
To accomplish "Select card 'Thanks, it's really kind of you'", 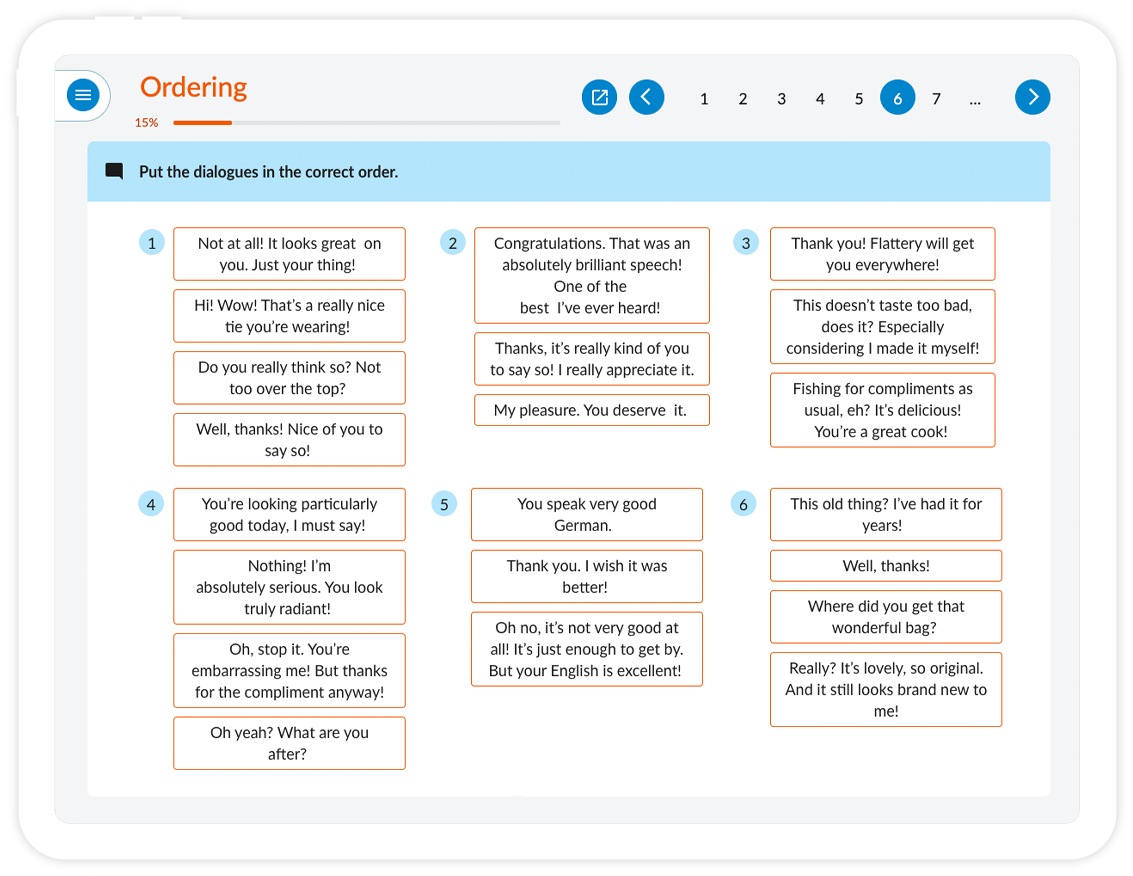I will 592,358.
